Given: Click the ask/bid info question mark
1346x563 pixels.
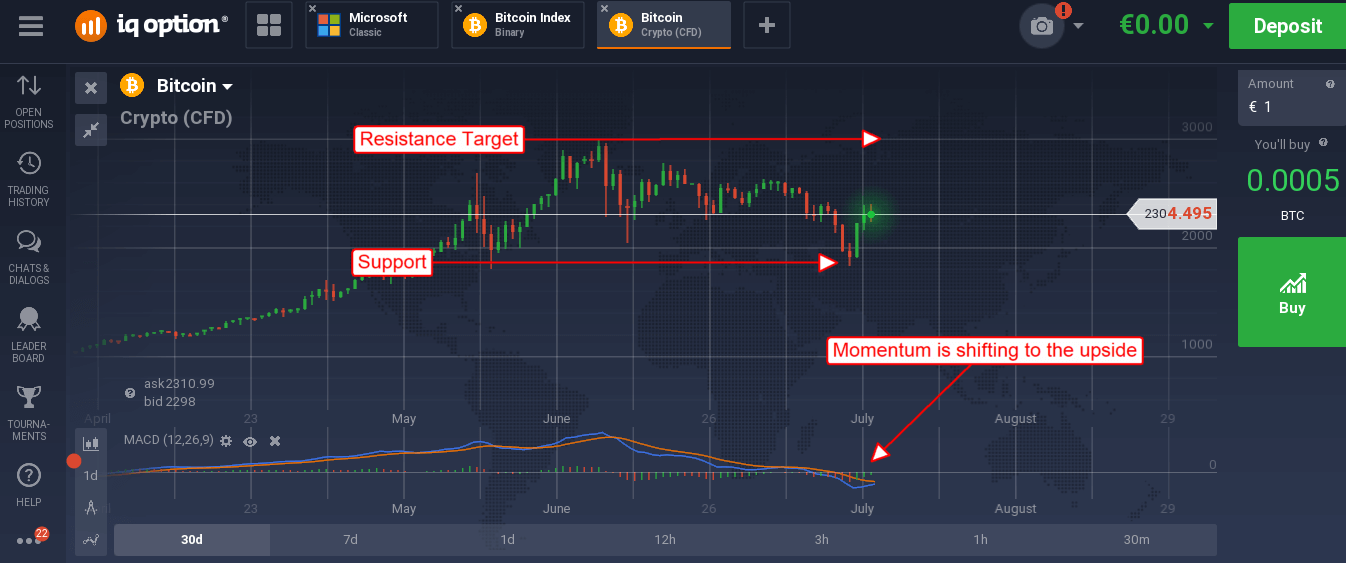Looking at the screenshot, I should [130, 393].
